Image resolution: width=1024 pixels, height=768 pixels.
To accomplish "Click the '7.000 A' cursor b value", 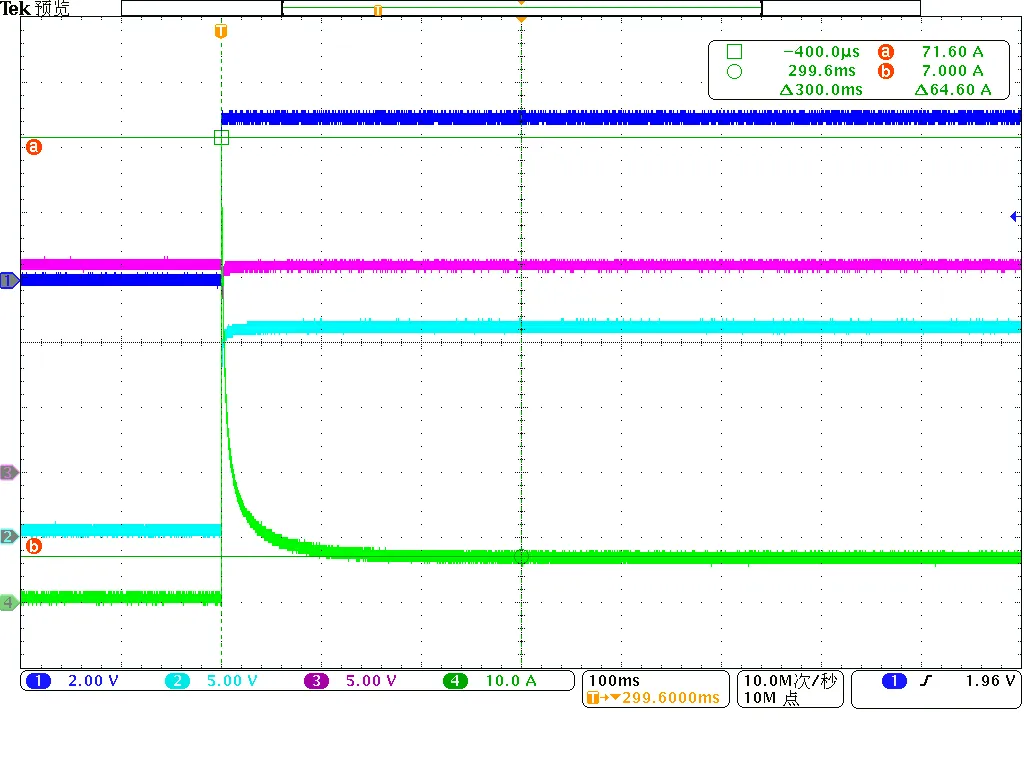I will click(953, 71).
